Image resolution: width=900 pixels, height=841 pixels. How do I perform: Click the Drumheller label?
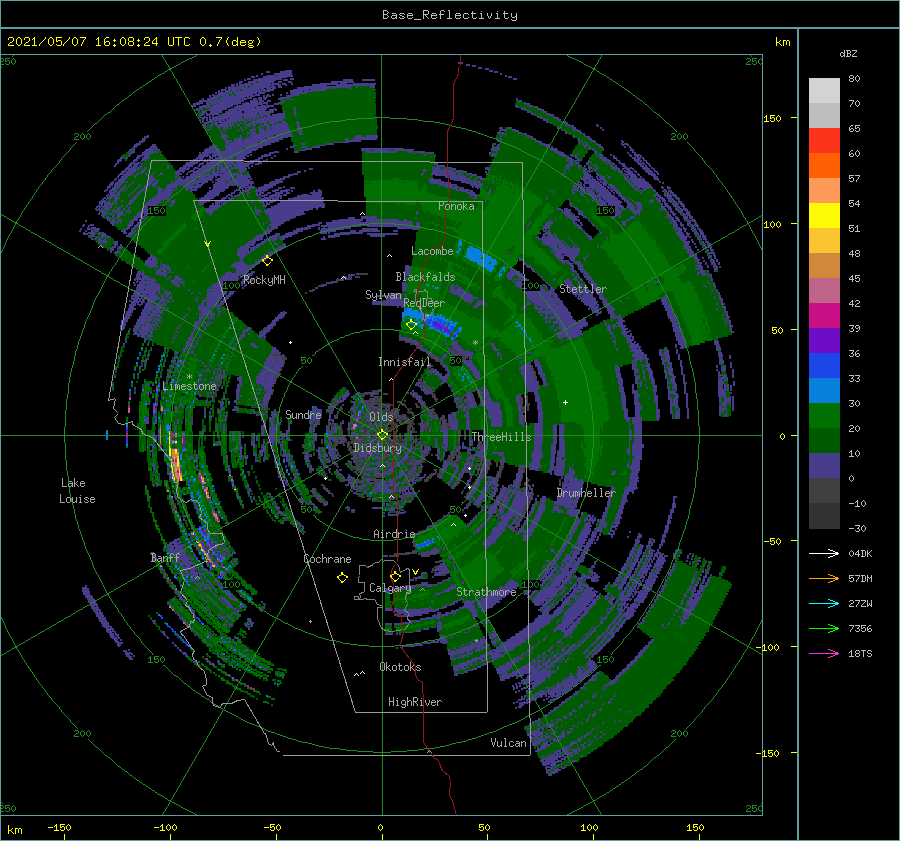(x=586, y=493)
